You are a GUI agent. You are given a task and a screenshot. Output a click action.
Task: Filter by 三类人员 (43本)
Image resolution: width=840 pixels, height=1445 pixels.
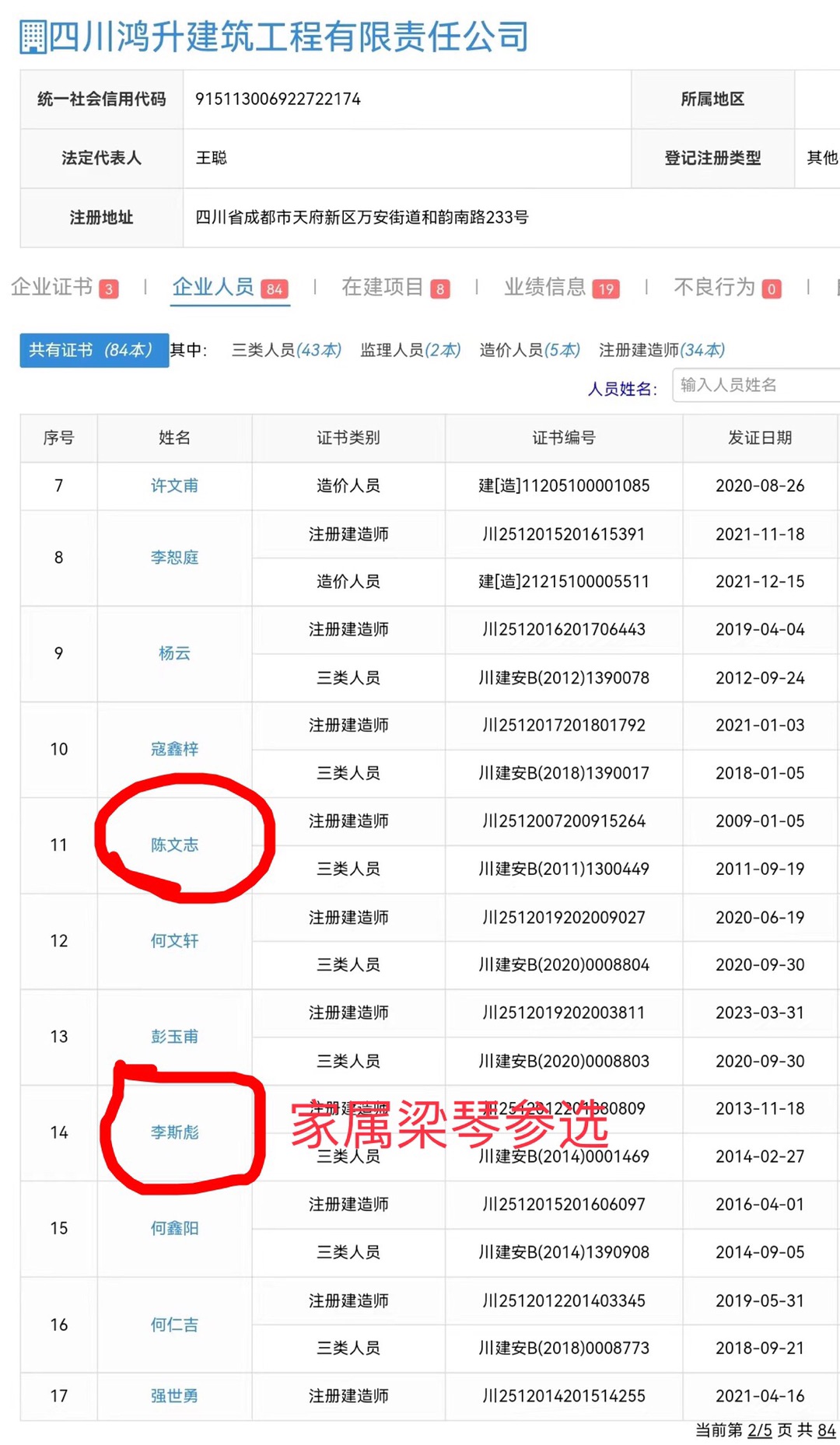coord(286,351)
